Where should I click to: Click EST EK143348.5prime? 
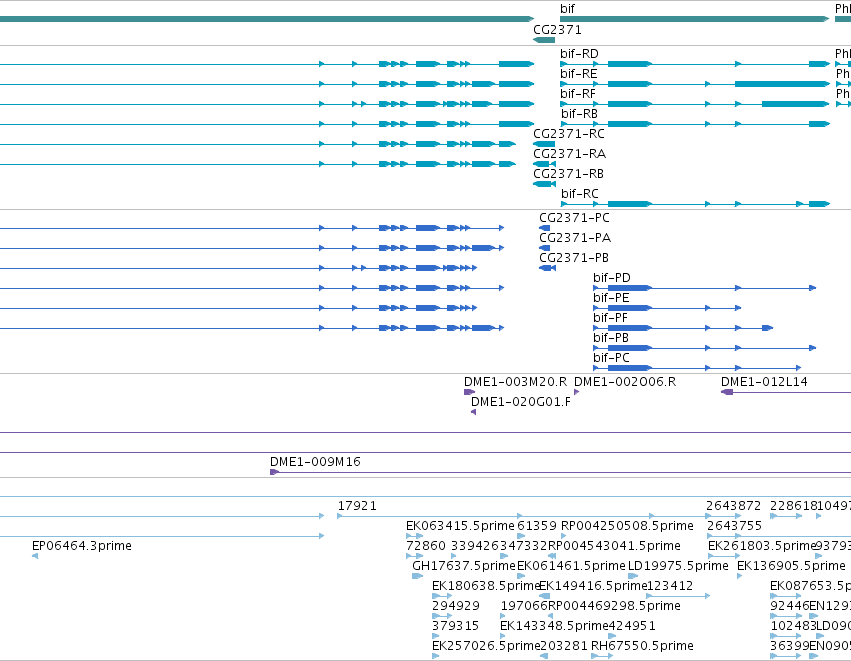(x=554, y=626)
